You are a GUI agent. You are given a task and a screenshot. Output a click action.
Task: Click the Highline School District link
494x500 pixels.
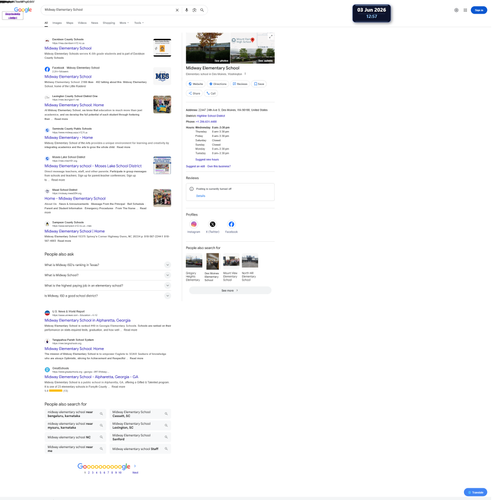(x=212, y=116)
